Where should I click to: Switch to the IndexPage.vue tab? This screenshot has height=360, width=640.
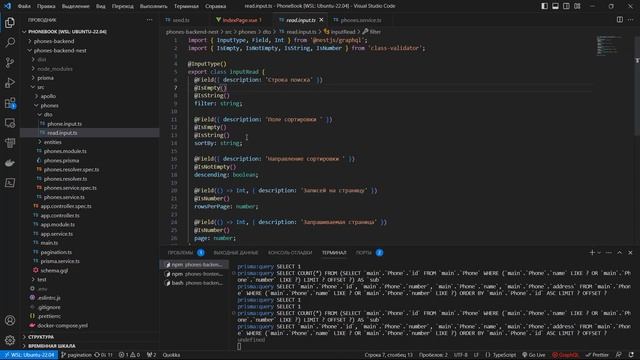click(x=240, y=20)
